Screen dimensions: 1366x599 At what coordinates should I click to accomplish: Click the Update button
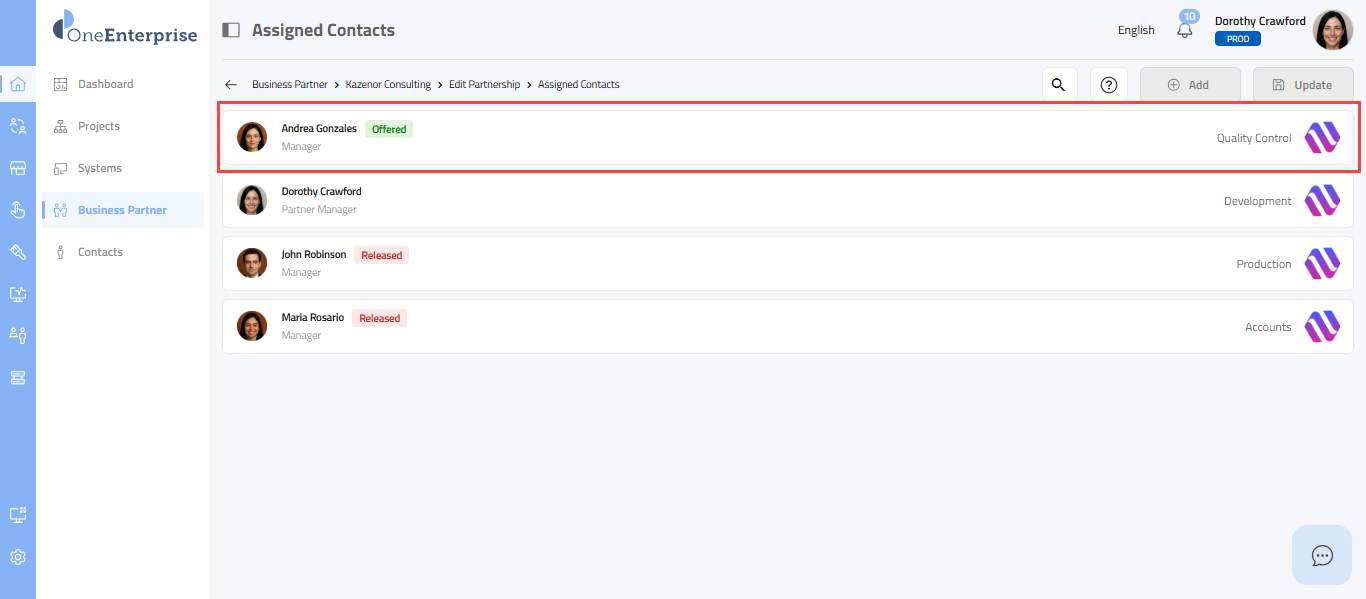[x=1302, y=85]
